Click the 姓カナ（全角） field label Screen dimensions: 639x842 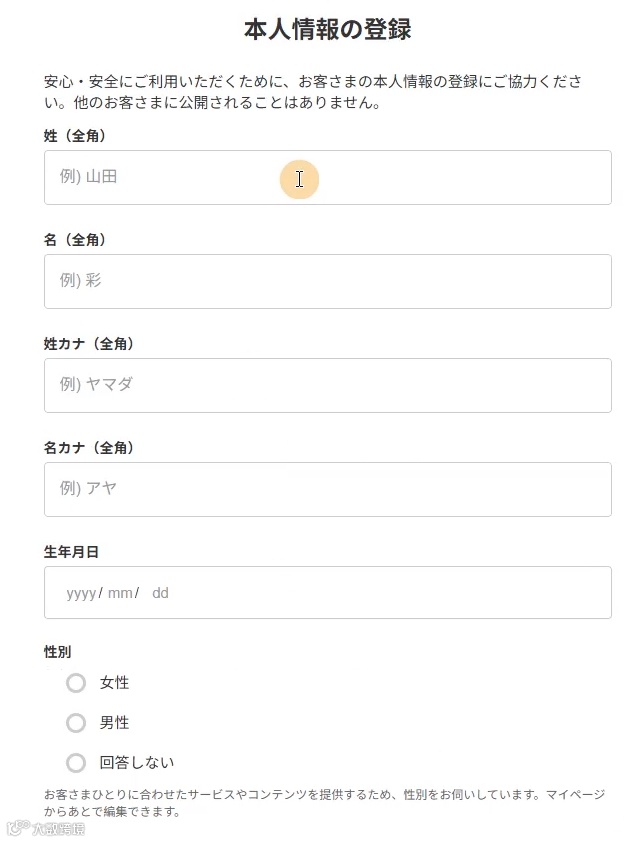tap(89, 344)
